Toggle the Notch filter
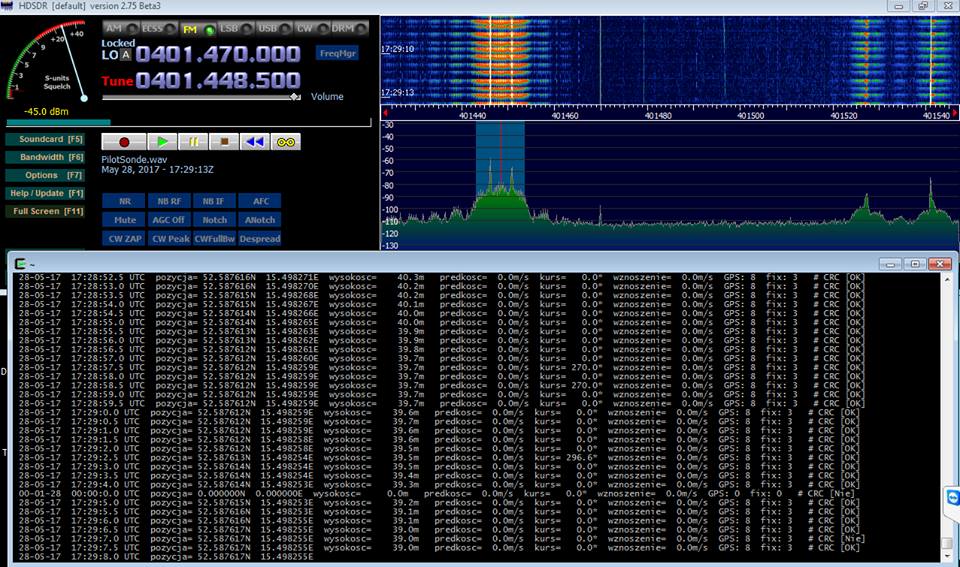 point(214,220)
